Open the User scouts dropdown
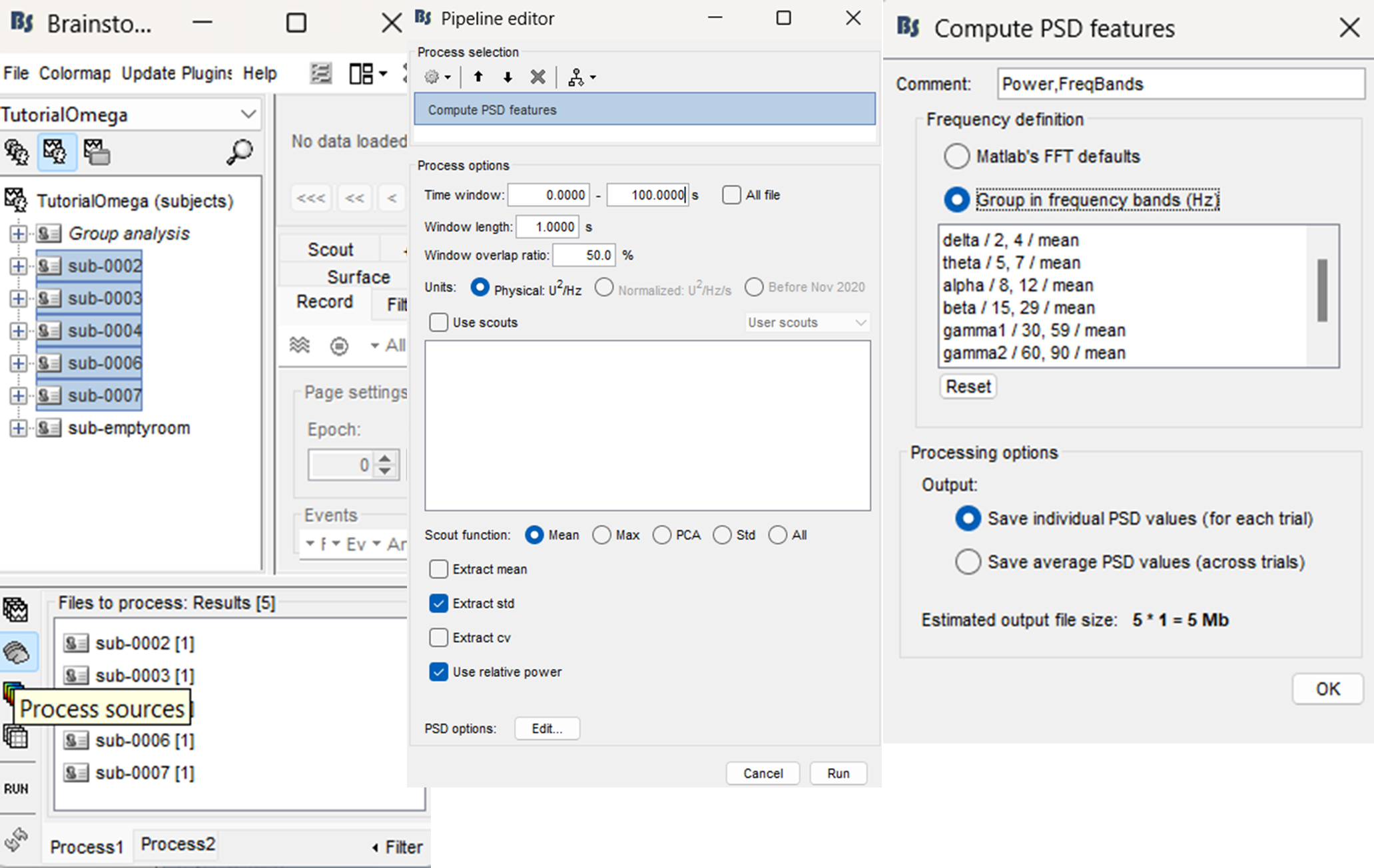 coord(807,323)
